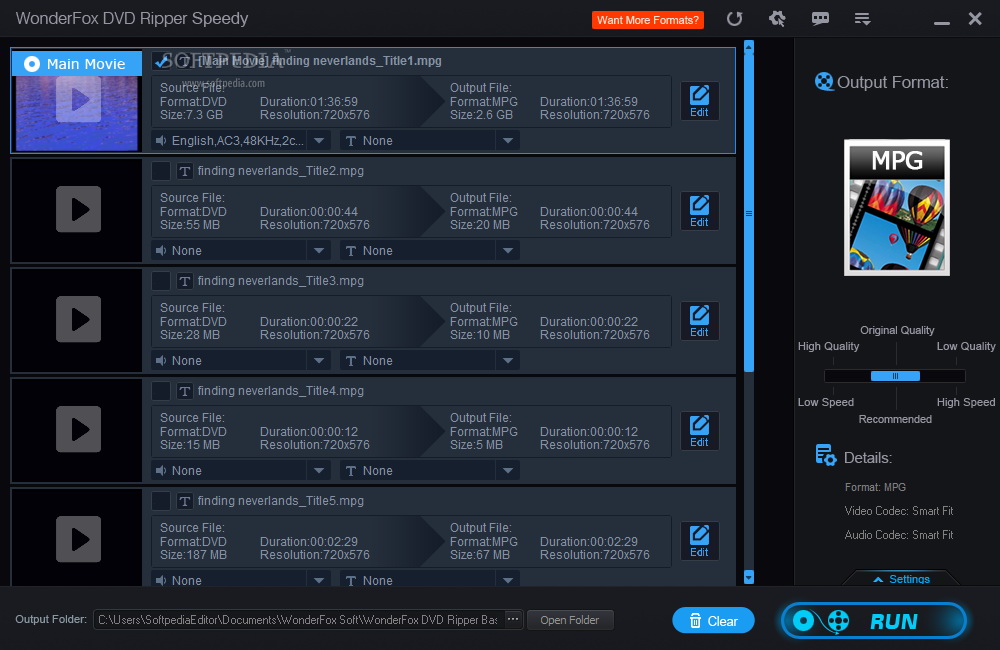Click Edit icon for Title2
The width and height of the screenshot is (1000, 650).
pos(699,212)
